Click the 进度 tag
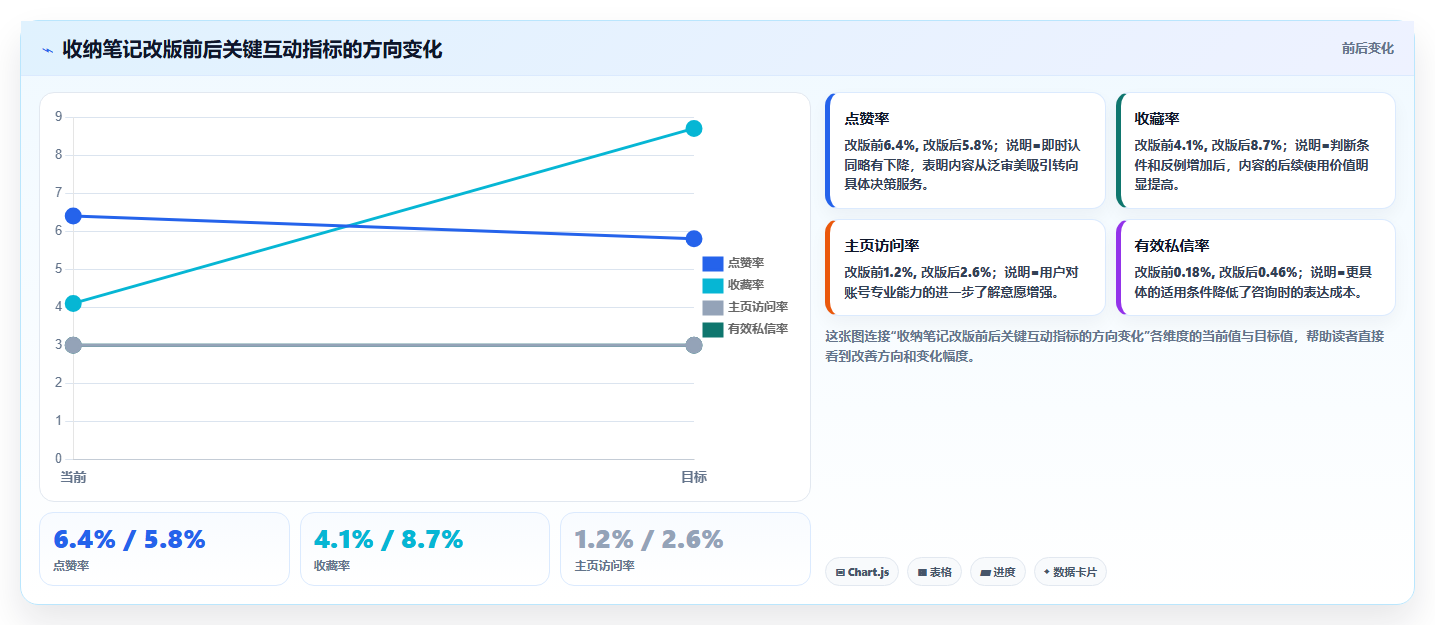Image resolution: width=1435 pixels, height=625 pixels. tap(997, 572)
